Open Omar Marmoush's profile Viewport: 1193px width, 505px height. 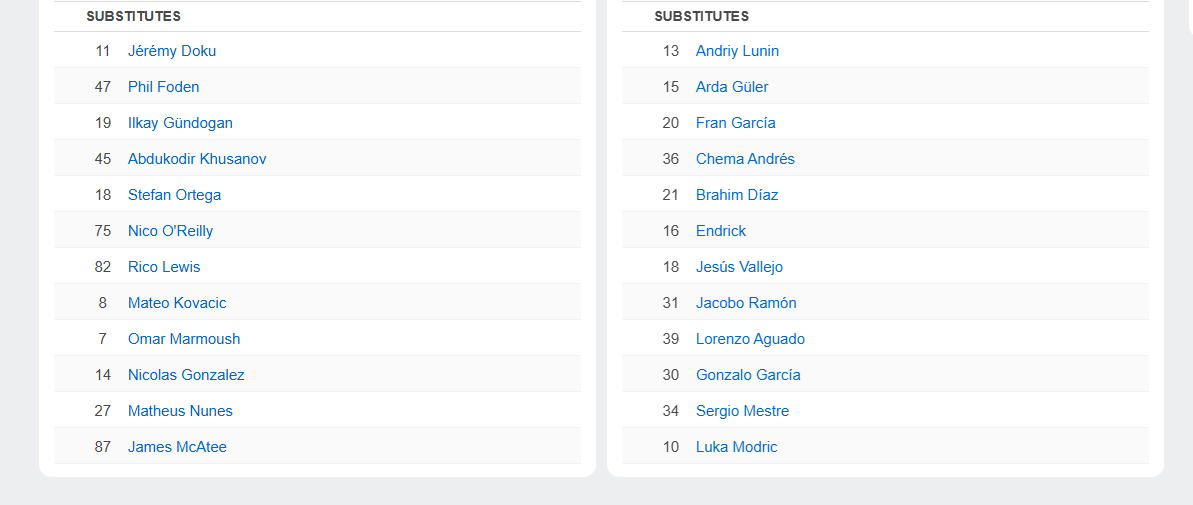pos(184,339)
